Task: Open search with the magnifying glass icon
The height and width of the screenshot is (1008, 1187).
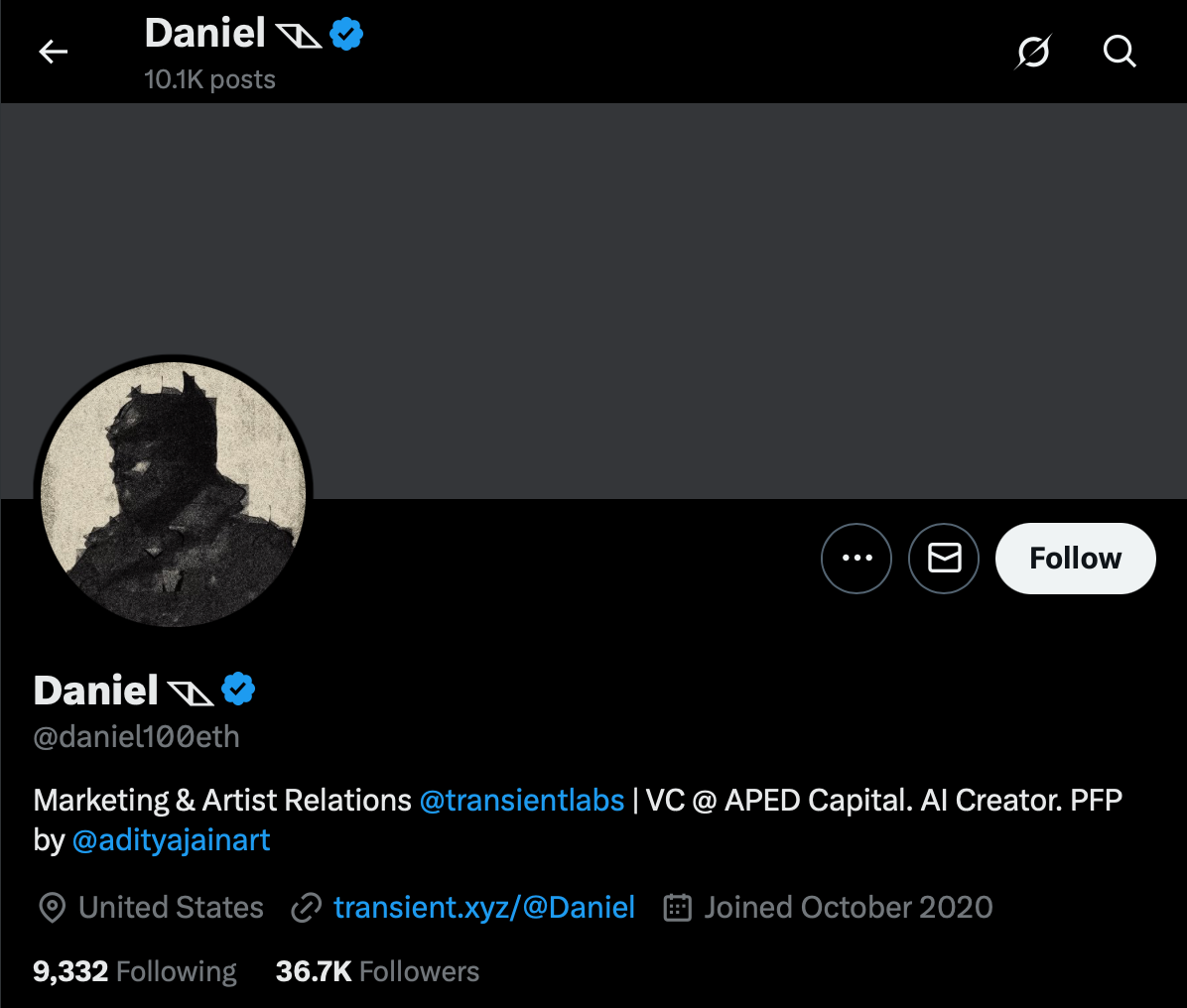Action: click(1120, 52)
